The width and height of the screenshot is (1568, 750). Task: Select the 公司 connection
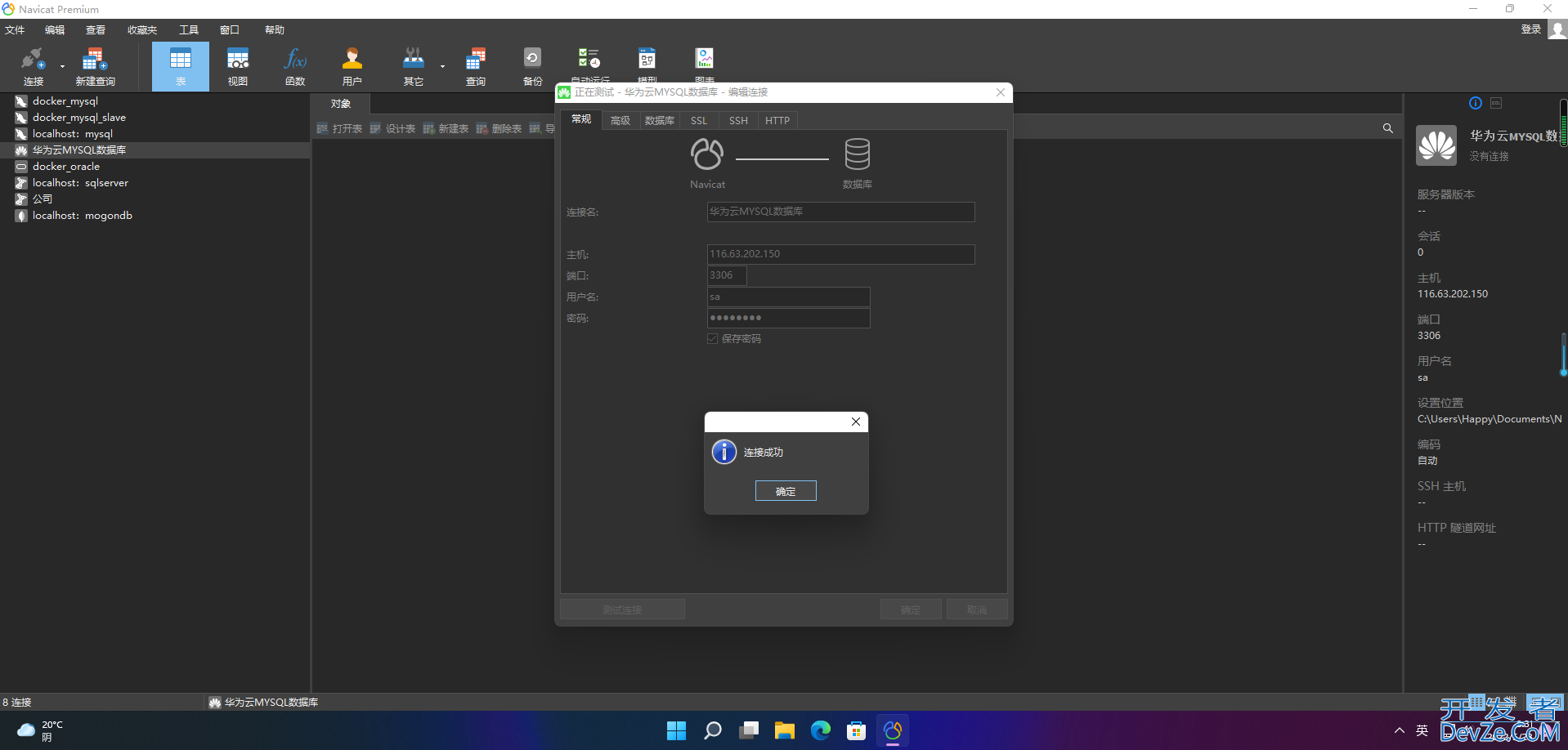[x=42, y=199]
